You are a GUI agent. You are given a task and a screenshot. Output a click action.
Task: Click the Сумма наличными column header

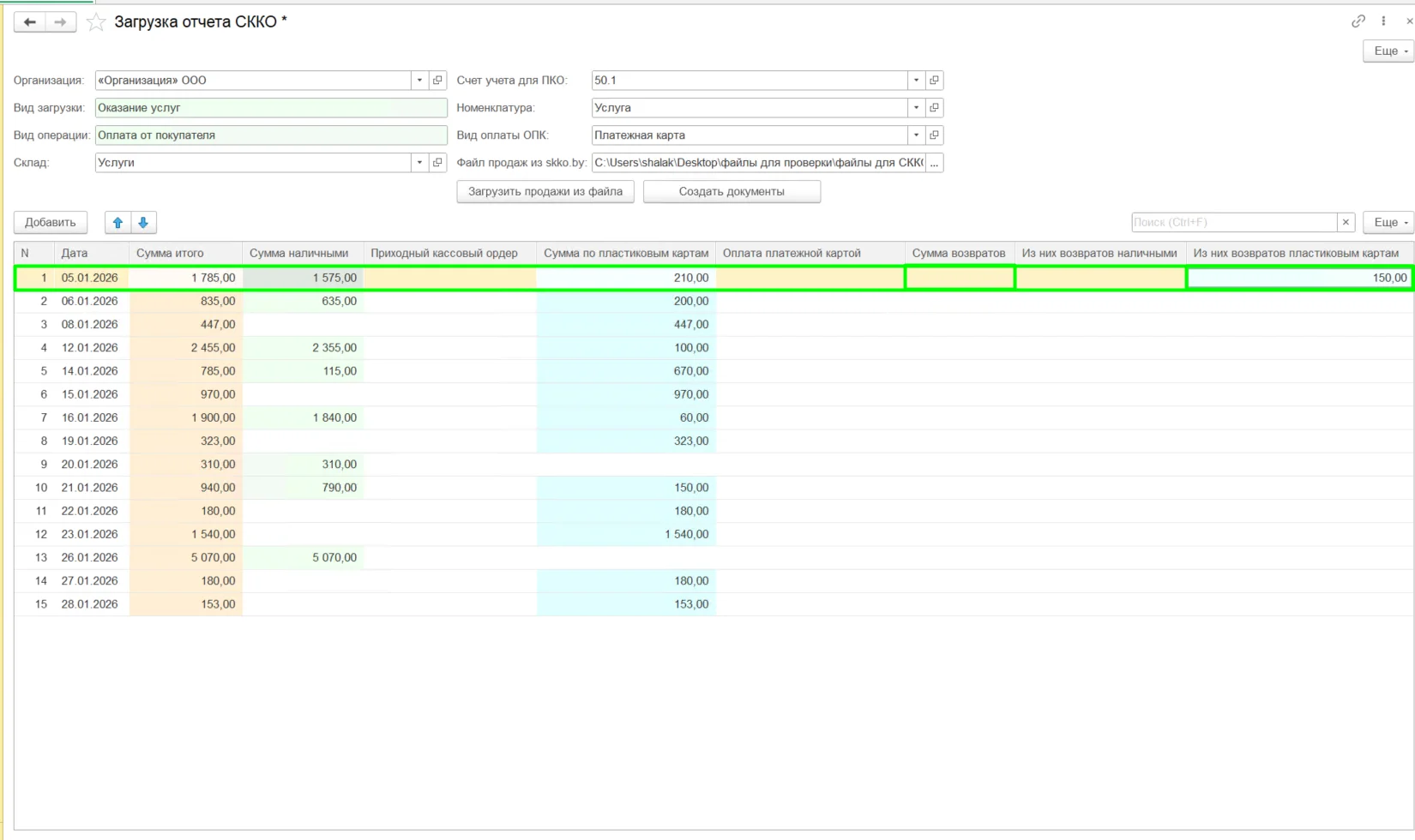(x=303, y=254)
